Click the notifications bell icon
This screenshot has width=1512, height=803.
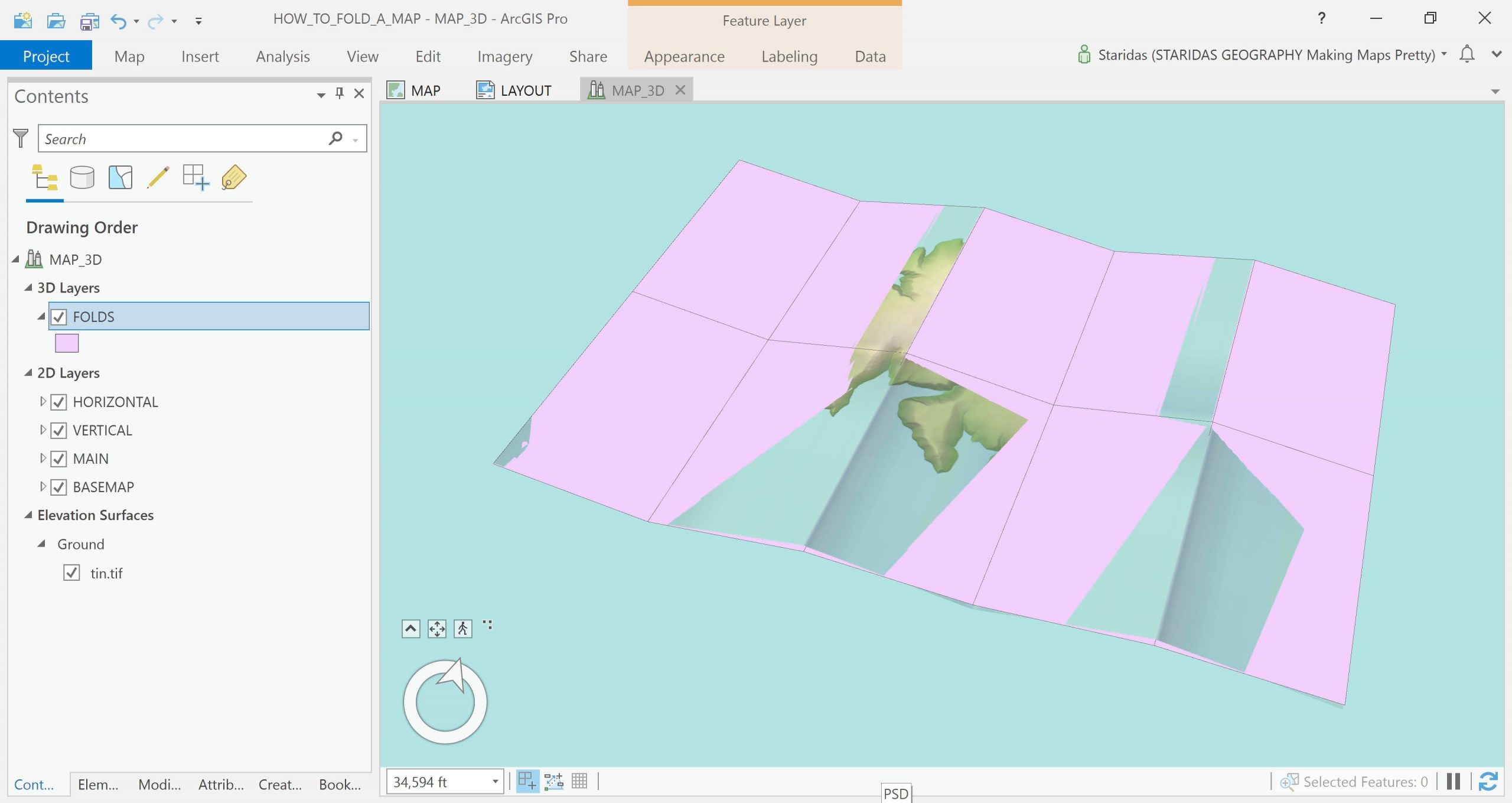tap(1467, 54)
